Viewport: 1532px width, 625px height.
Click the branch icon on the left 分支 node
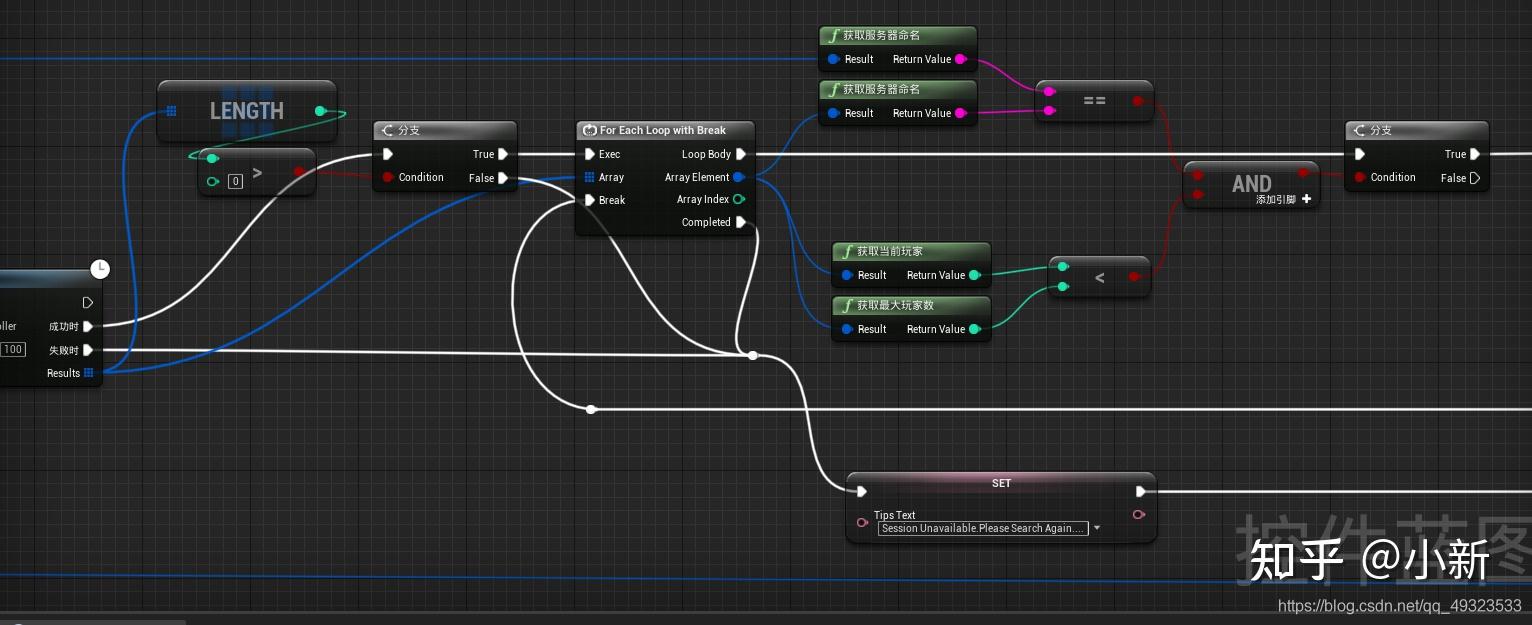pyautogui.click(x=387, y=130)
